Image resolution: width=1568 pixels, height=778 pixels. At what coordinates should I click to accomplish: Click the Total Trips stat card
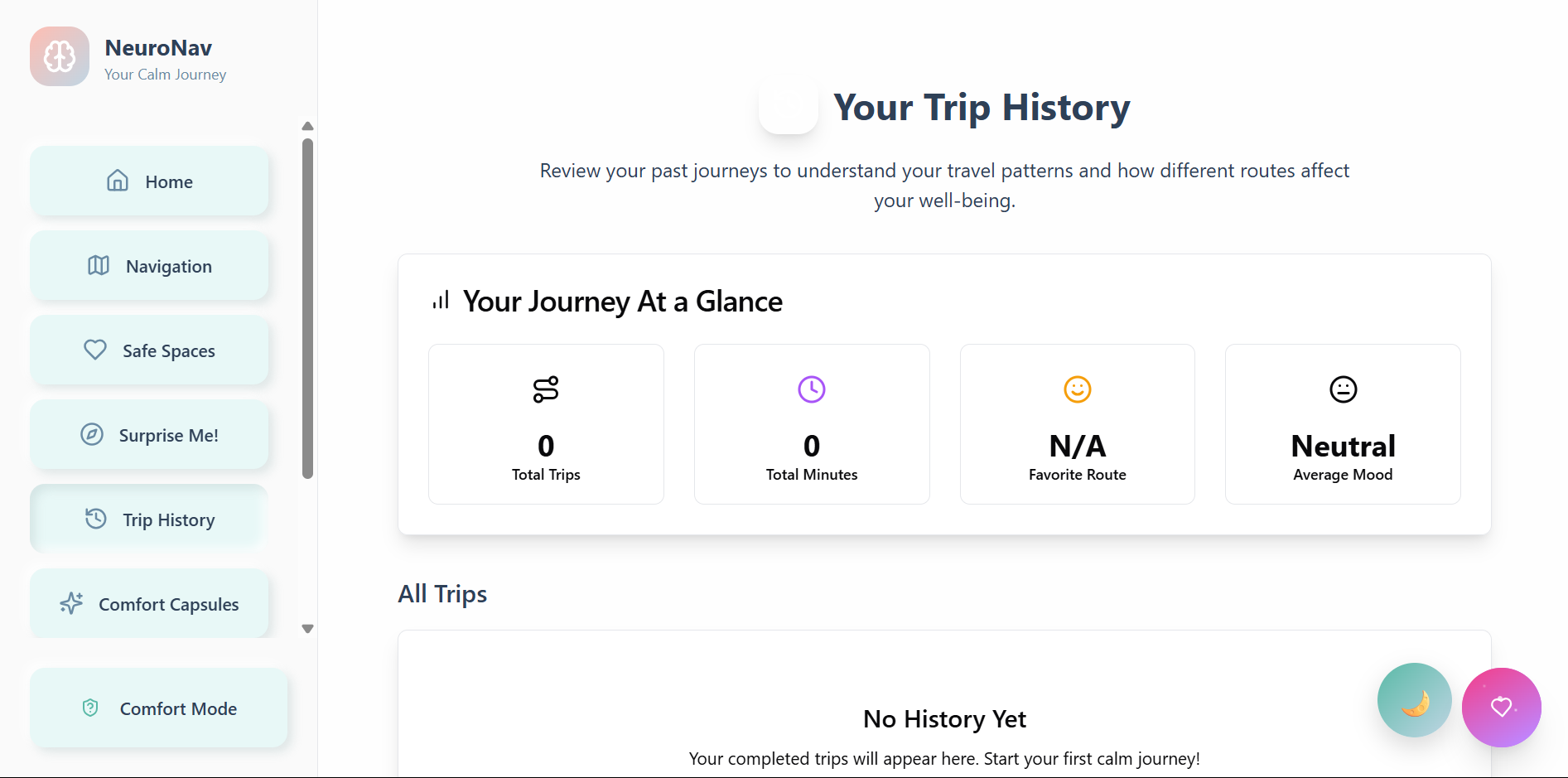pos(546,424)
